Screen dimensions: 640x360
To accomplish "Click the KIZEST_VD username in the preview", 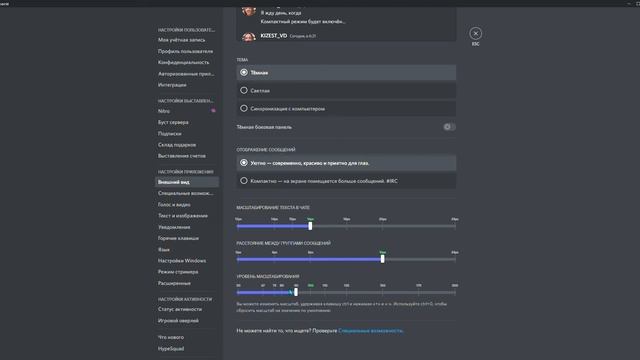I will [x=273, y=36].
